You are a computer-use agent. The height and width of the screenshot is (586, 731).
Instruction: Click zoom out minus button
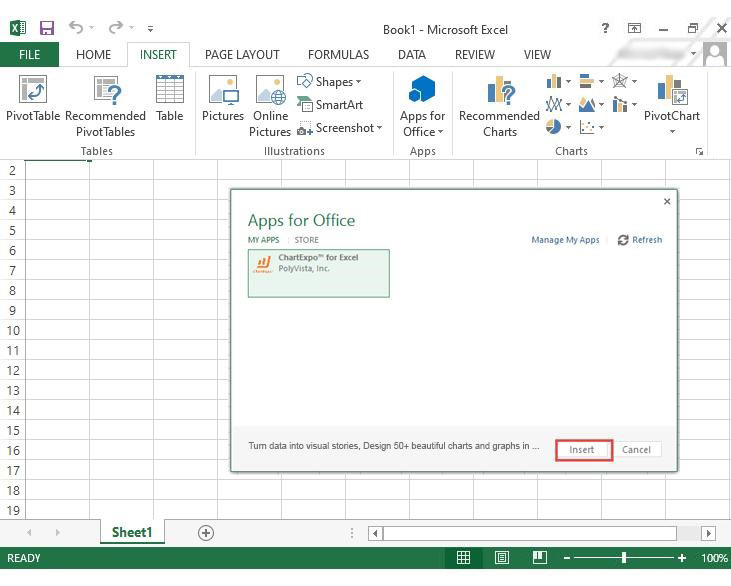pos(567,558)
